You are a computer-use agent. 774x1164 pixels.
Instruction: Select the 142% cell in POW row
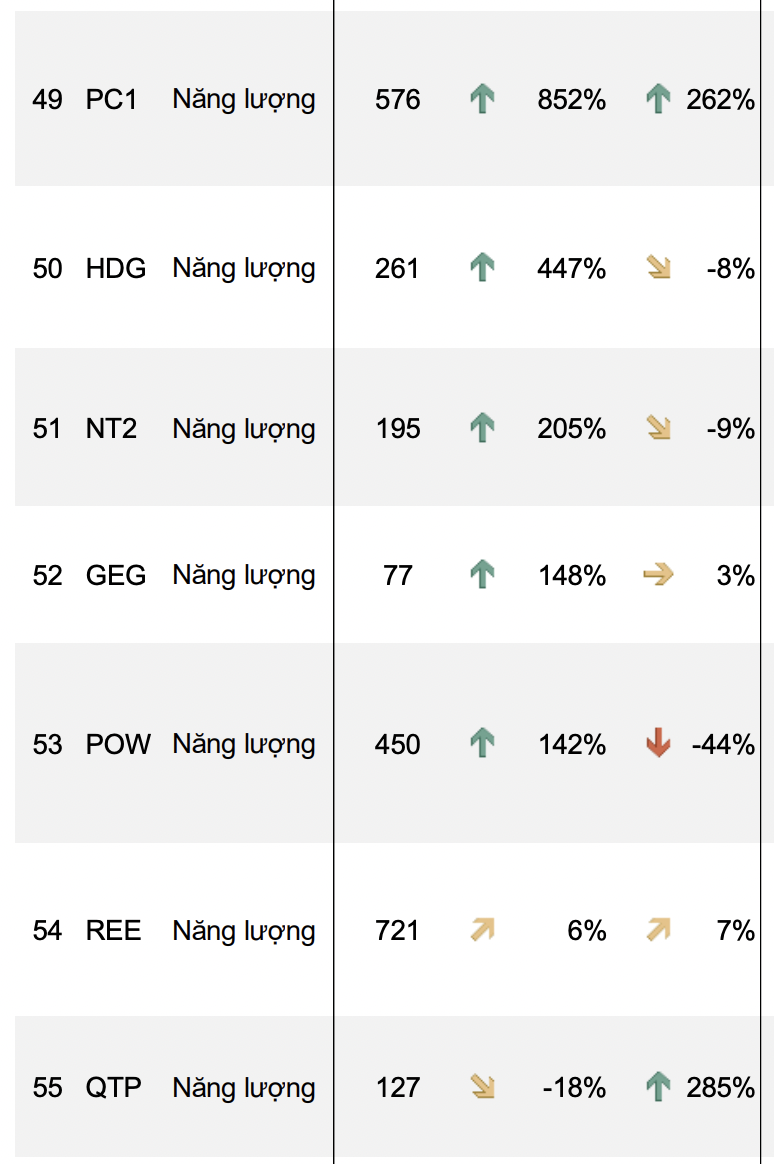(572, 744)
